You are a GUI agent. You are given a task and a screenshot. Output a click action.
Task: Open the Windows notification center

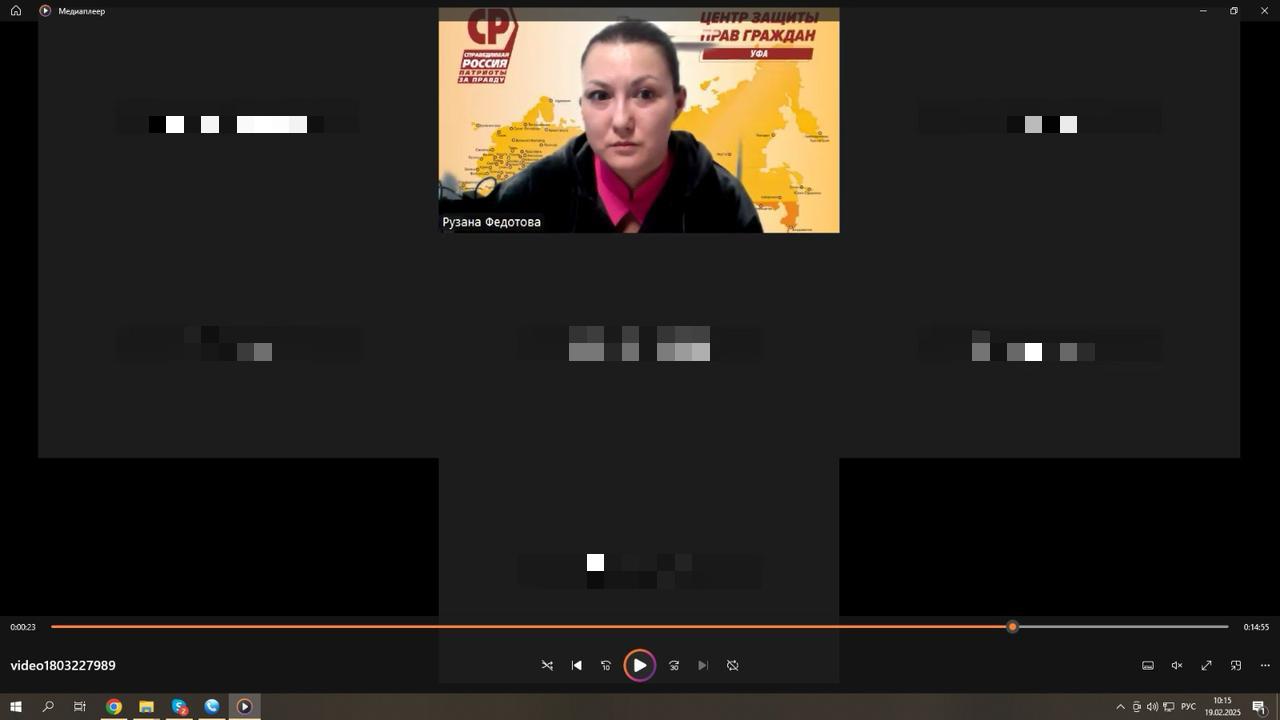point(1259,707)
